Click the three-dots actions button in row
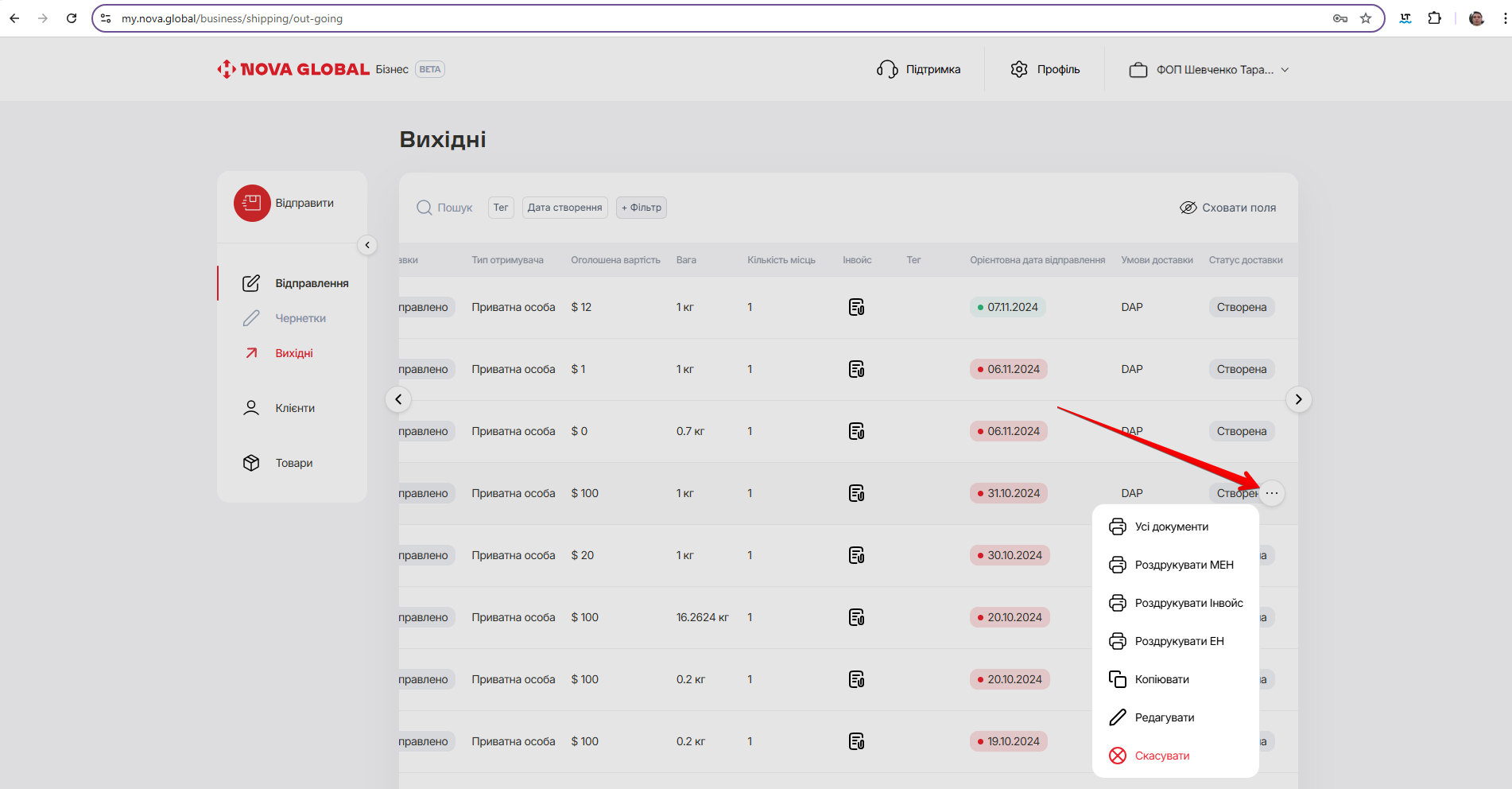The image size is (1512, 789). pos(1272,494)
